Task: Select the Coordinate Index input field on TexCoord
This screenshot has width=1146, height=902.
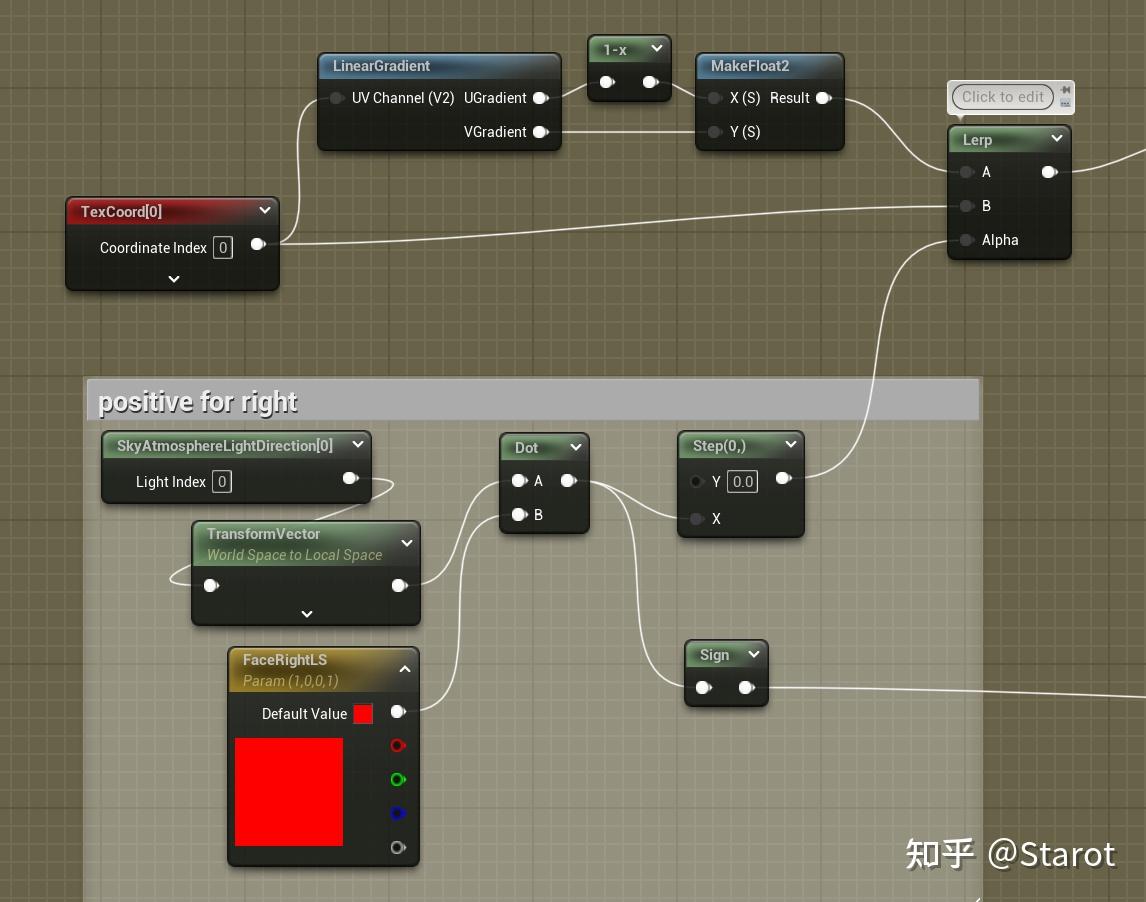Action: (223, 247)
